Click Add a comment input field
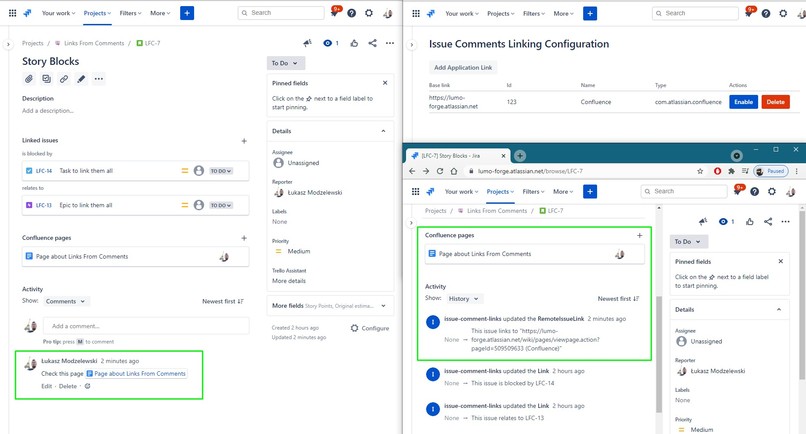The image size is (806, 434). 146,326
